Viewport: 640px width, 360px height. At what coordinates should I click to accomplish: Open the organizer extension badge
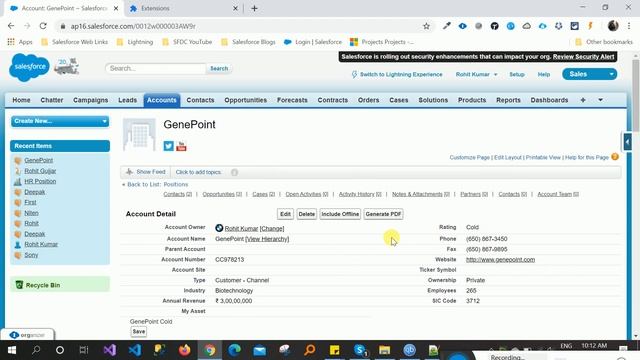pos(27,335)
